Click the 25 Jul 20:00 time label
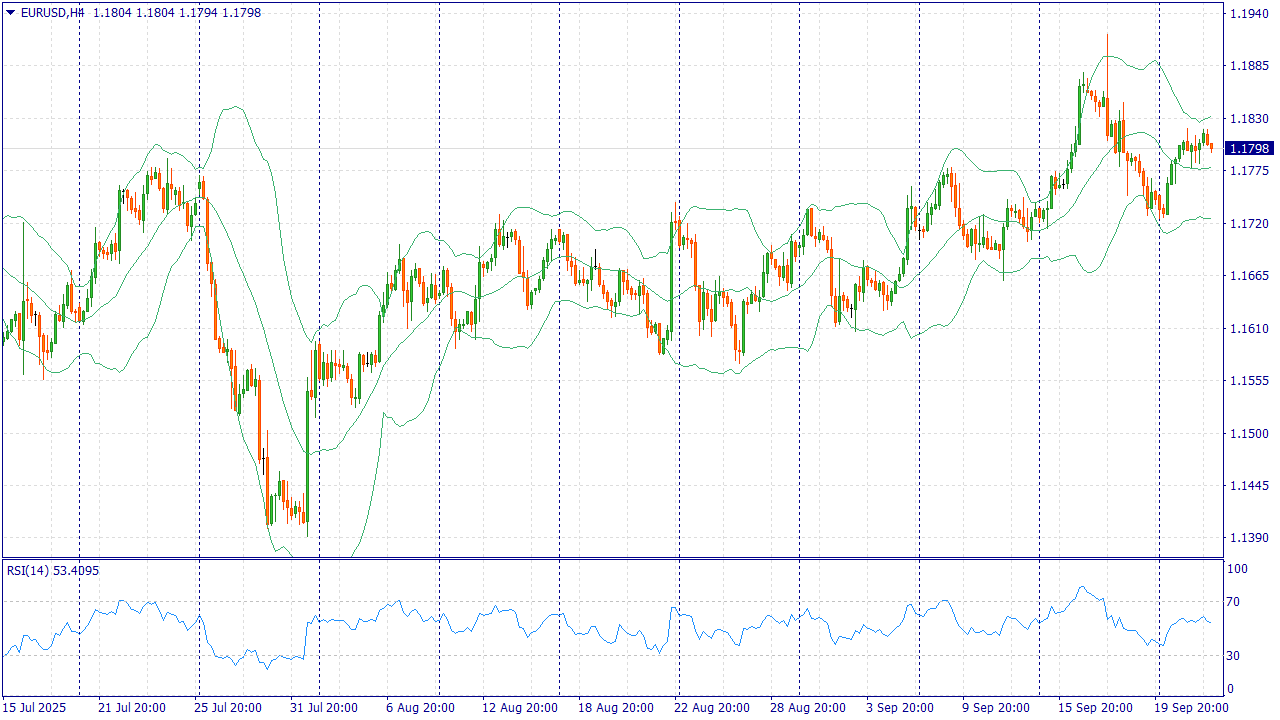Screen dimensions: 1280x720 point(228,708)
